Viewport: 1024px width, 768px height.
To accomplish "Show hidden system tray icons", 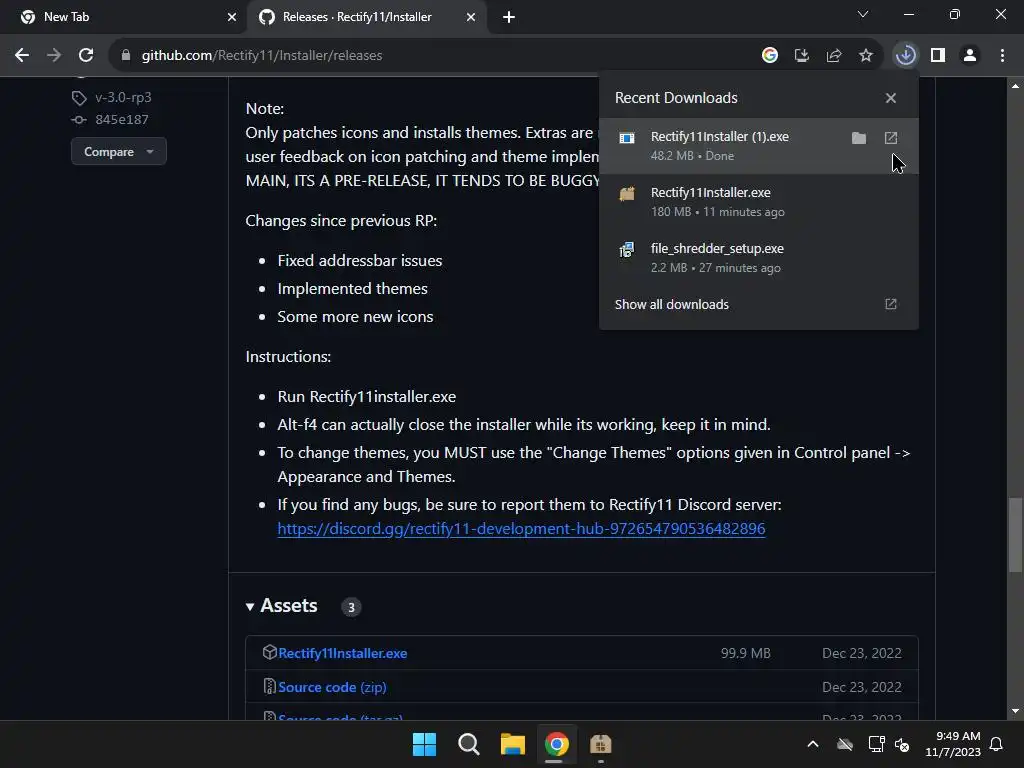I will pyautogui.click(x=812, y=744).
